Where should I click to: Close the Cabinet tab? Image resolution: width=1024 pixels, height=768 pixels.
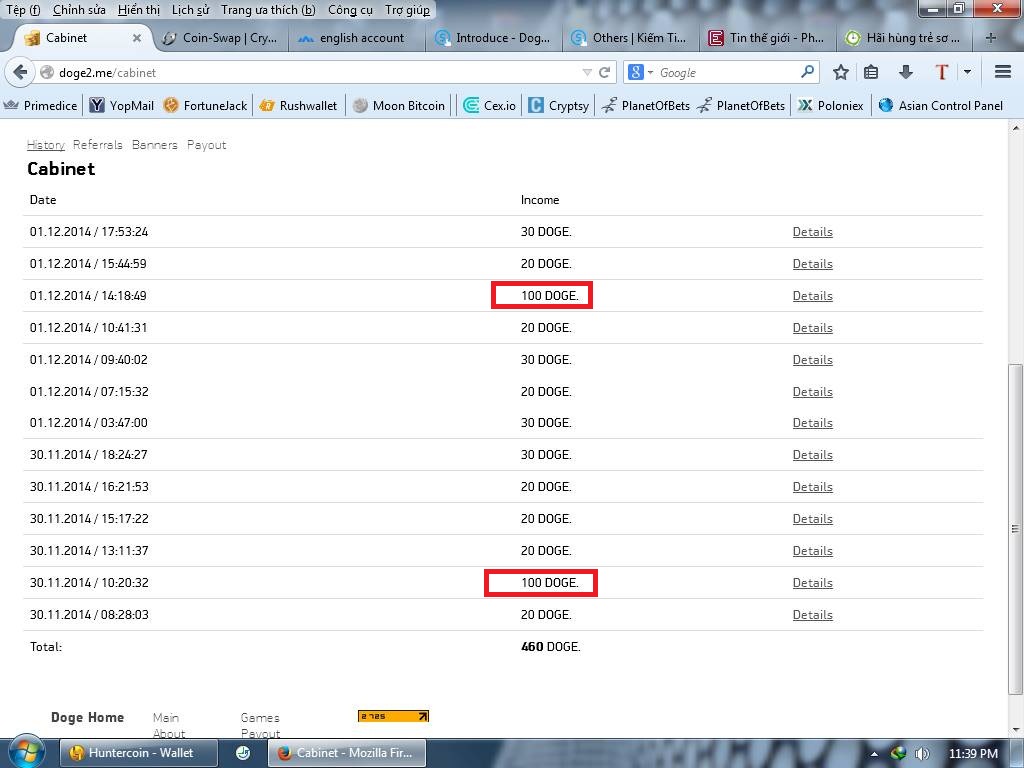(x=136, y=38)
